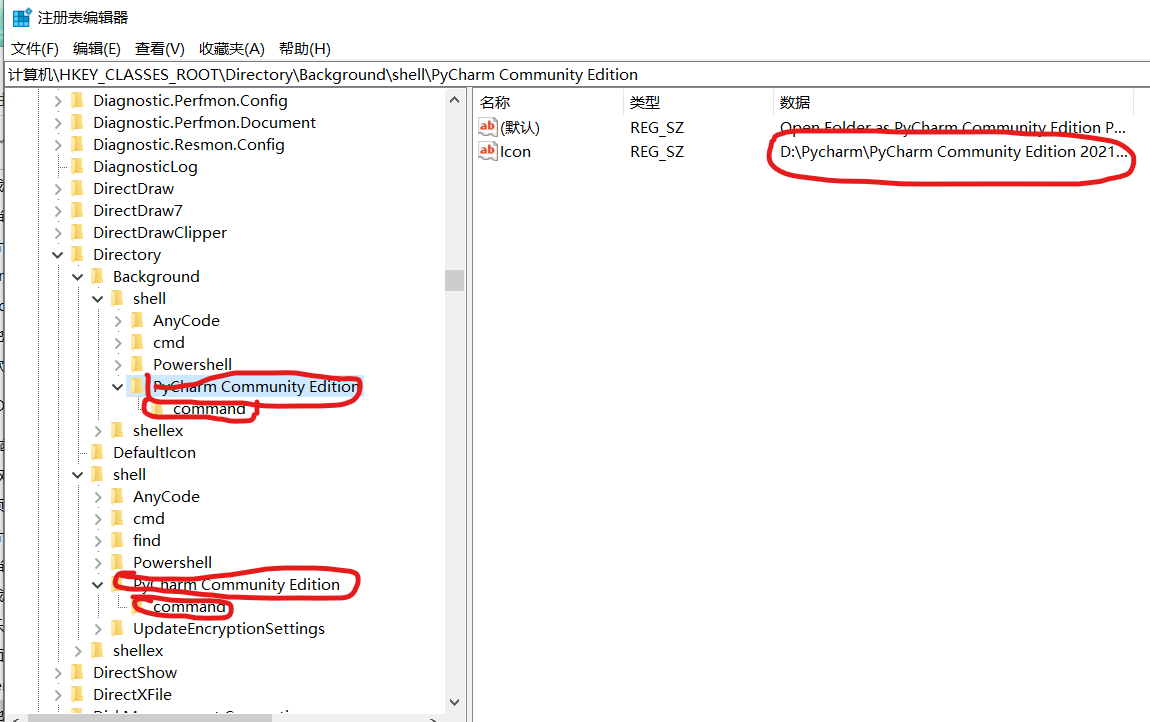
Task: Click the tree vertical scrollbar thumb
Action: click(x=455, y=280)
